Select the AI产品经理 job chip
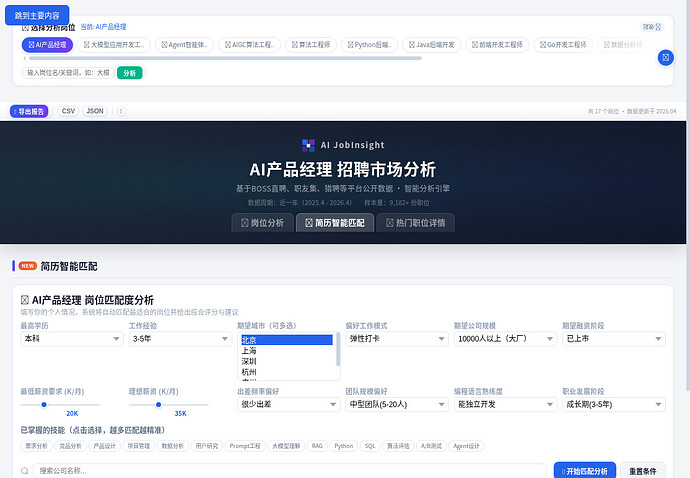Screen dimensions: 690x478 coord(47,45)
